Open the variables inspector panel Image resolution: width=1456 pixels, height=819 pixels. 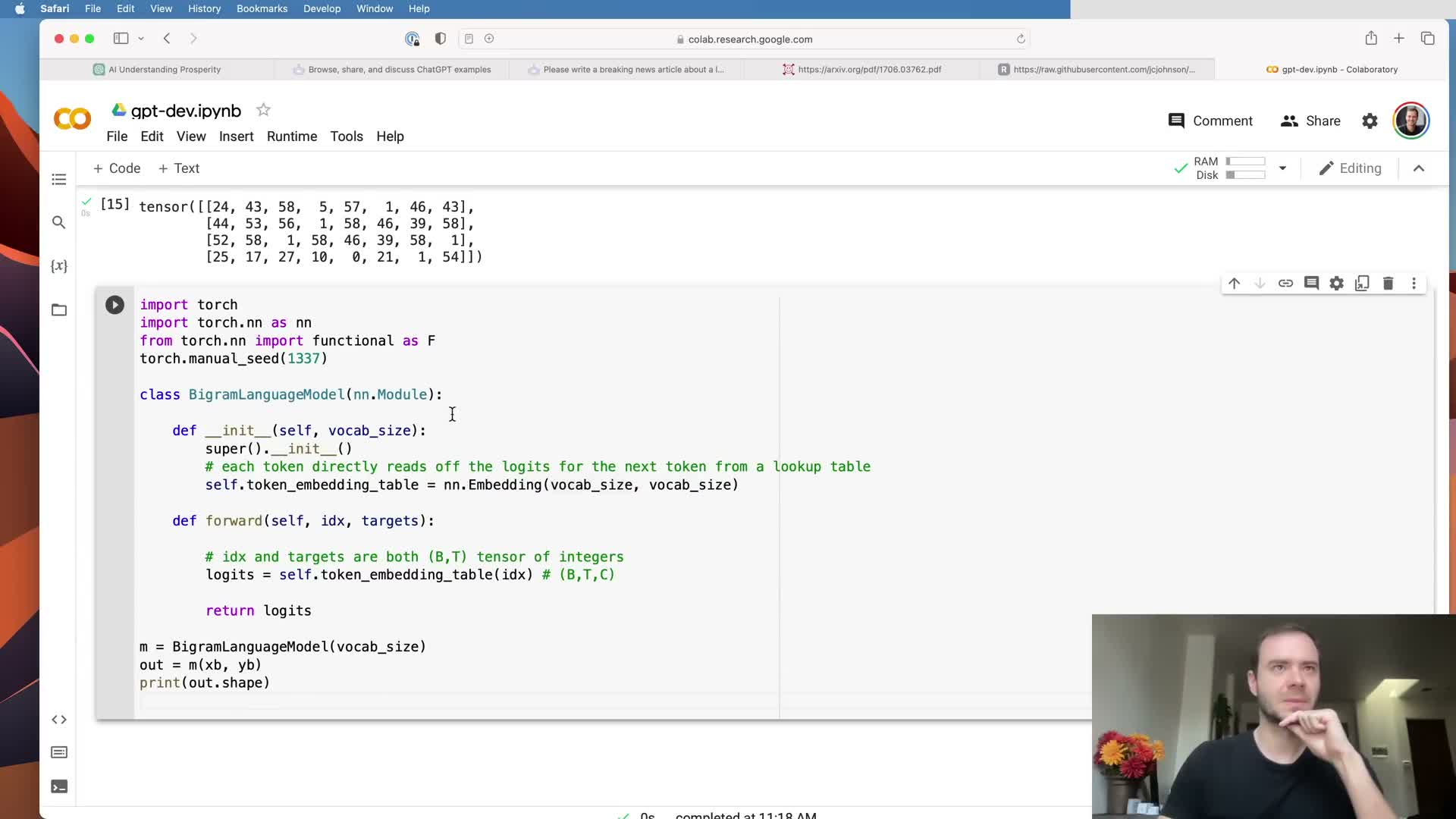(x=59, y=266)
